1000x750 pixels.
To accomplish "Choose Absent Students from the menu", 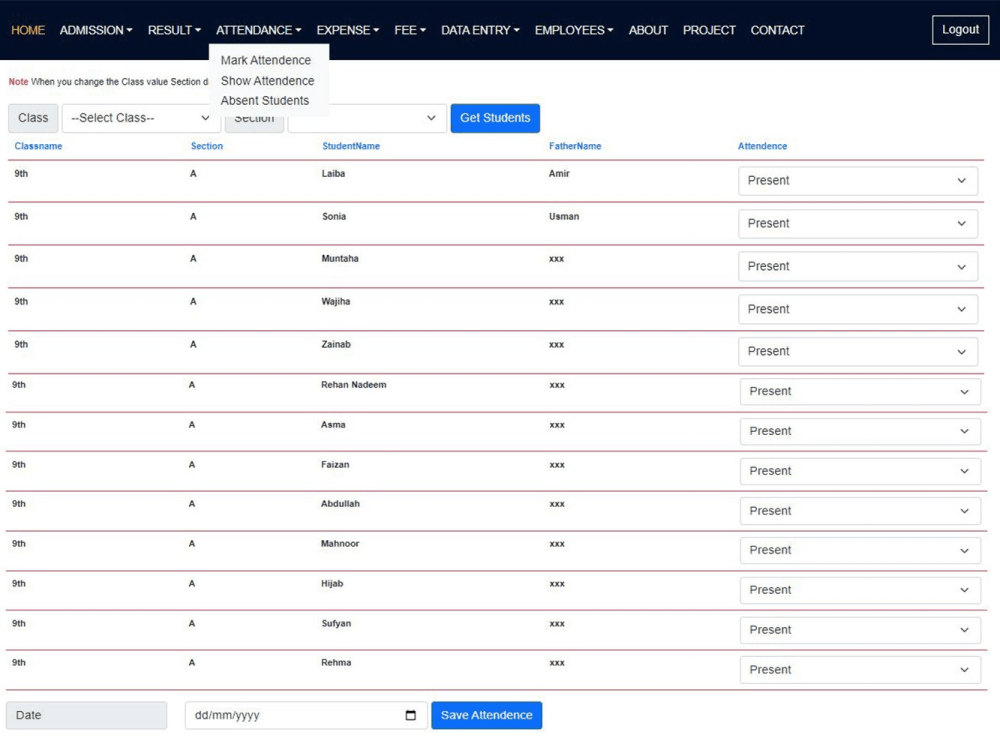I will tap(265, 100).
